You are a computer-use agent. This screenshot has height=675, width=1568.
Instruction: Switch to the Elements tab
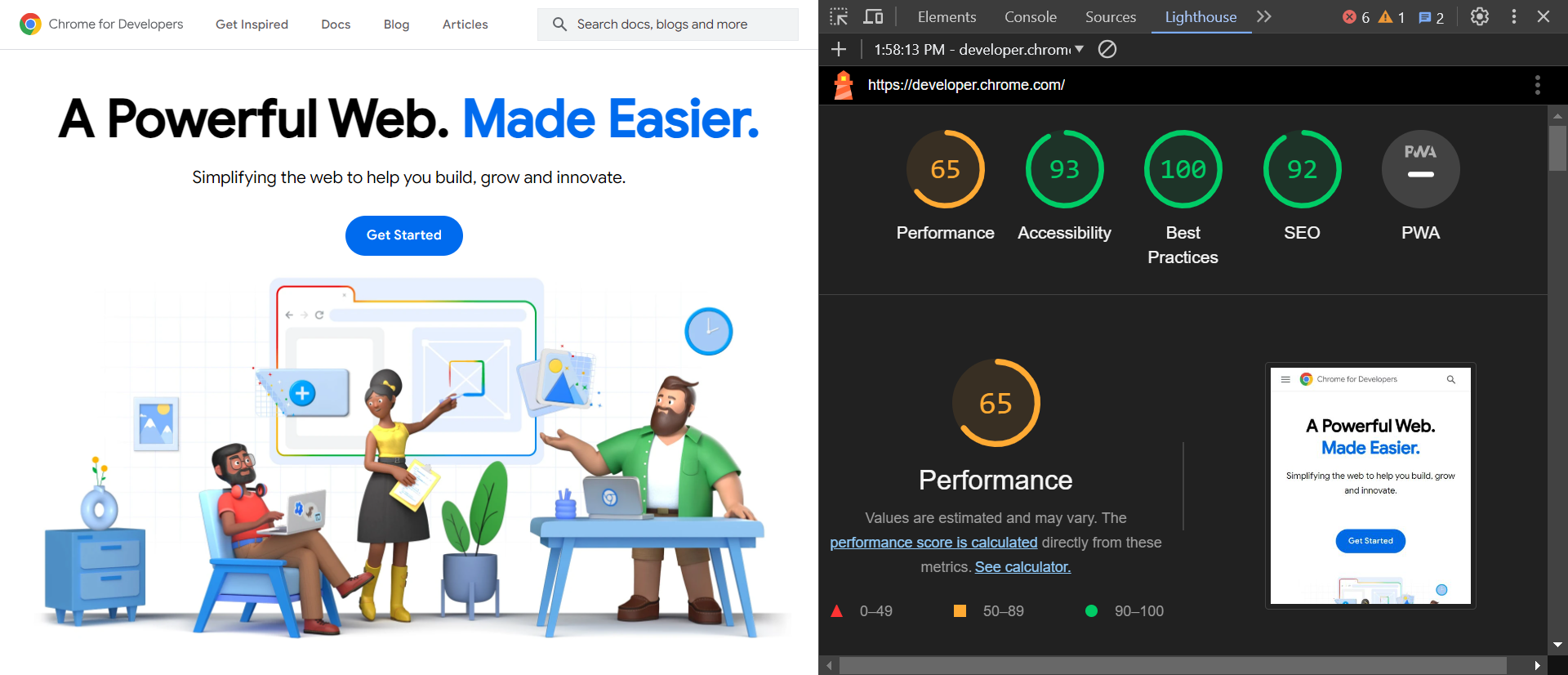coord(947,17)
